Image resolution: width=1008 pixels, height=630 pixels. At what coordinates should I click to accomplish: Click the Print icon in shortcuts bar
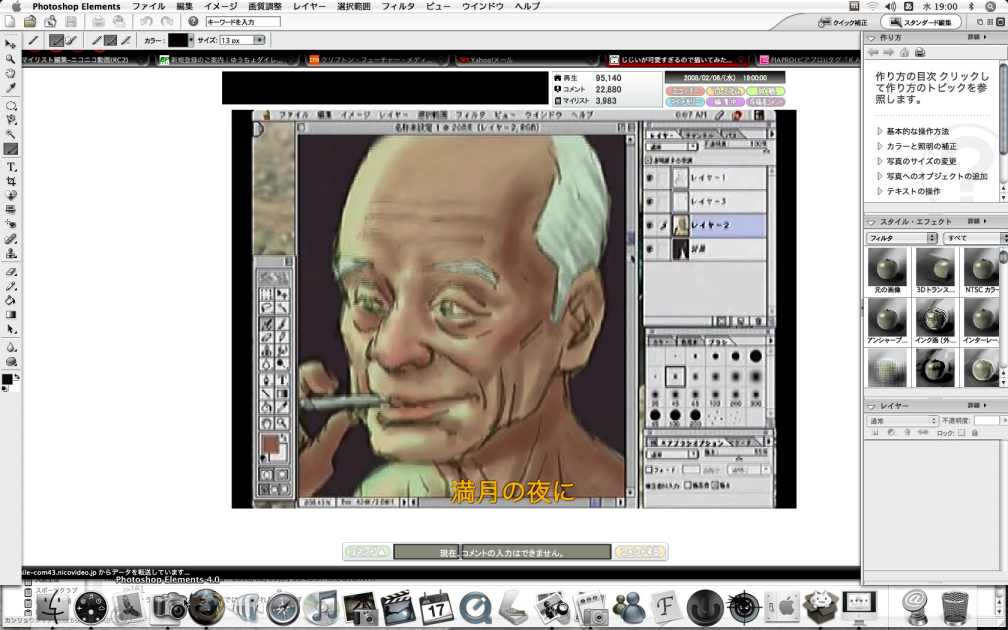coord(98,21)
